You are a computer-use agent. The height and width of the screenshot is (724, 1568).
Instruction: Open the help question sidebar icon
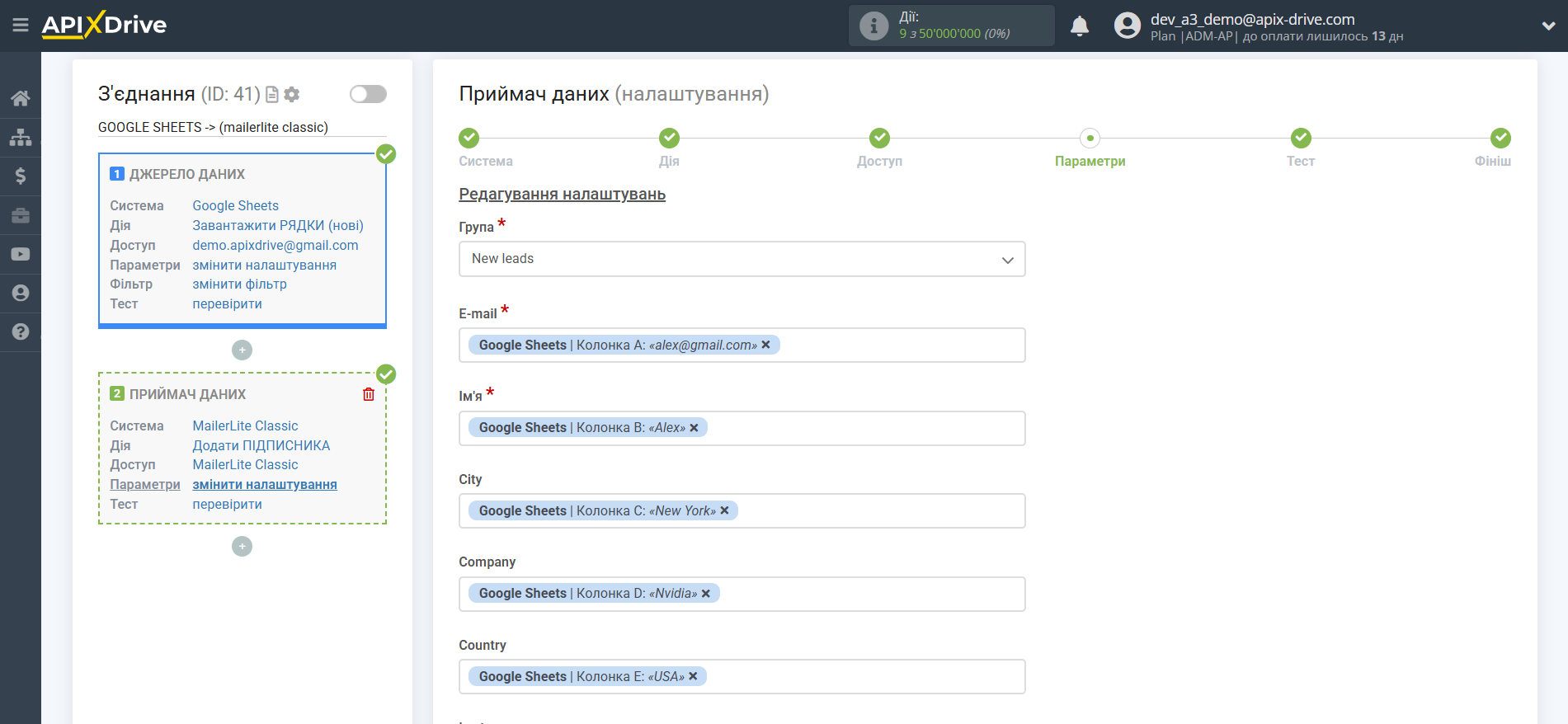(21, 331)
